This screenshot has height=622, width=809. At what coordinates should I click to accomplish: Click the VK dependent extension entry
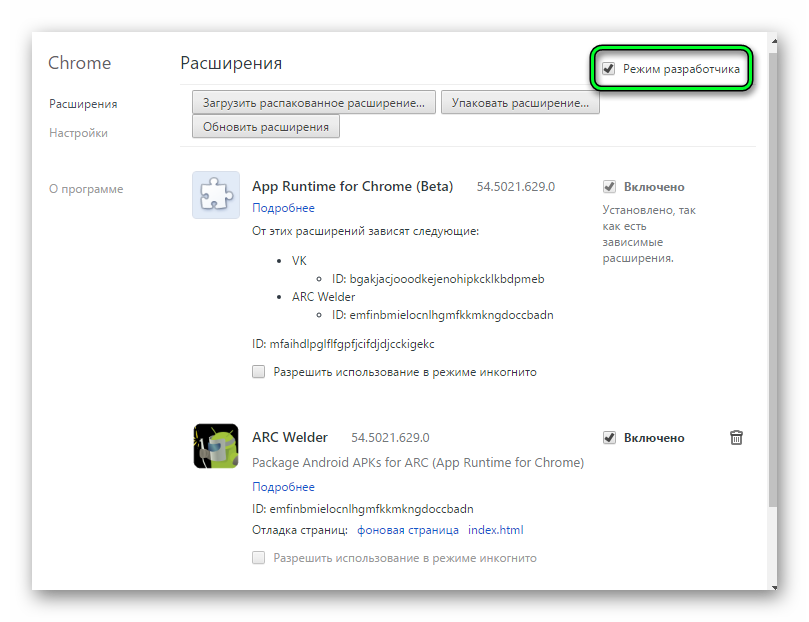tap(299, 261)
